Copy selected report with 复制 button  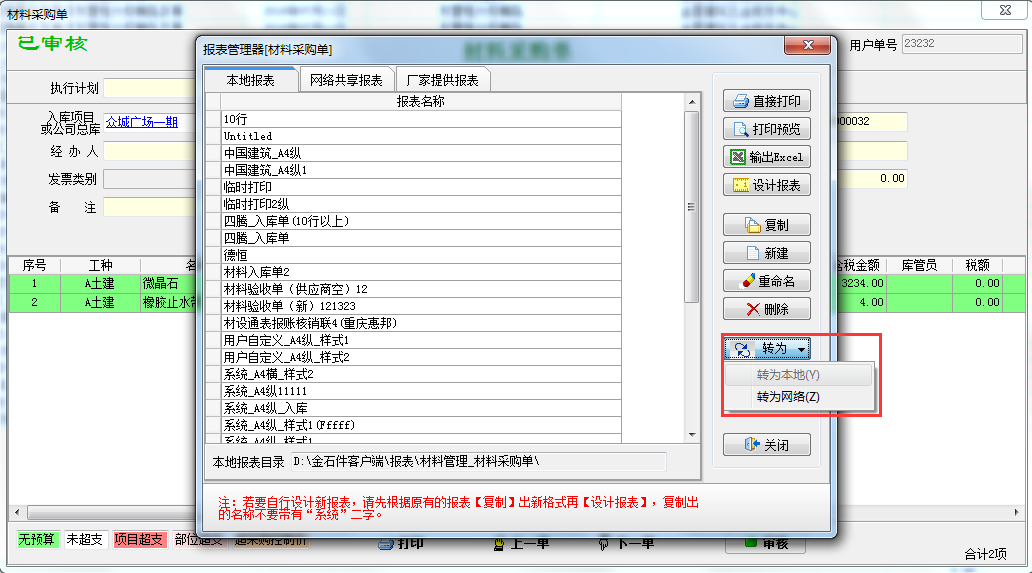click(766, 225)
